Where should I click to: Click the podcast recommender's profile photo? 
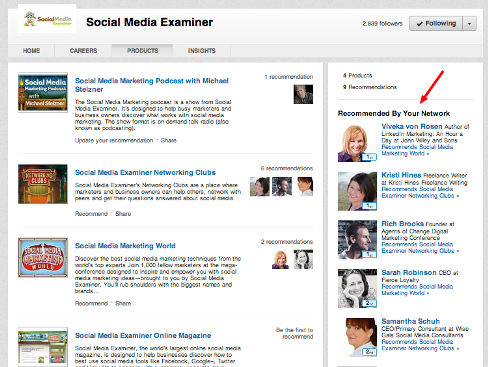tap(303, 94)
